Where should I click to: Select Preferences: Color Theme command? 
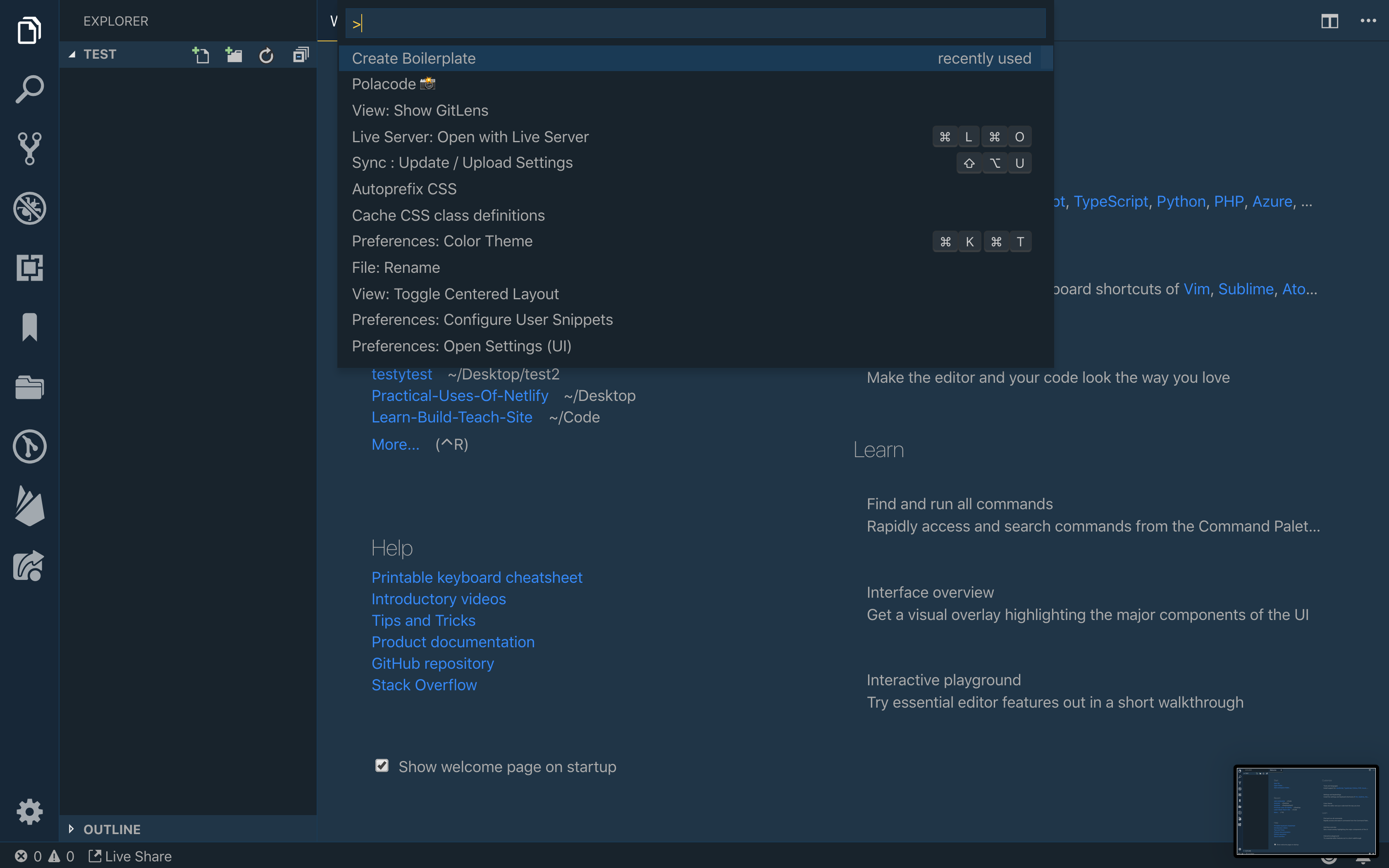click(696, 241)
